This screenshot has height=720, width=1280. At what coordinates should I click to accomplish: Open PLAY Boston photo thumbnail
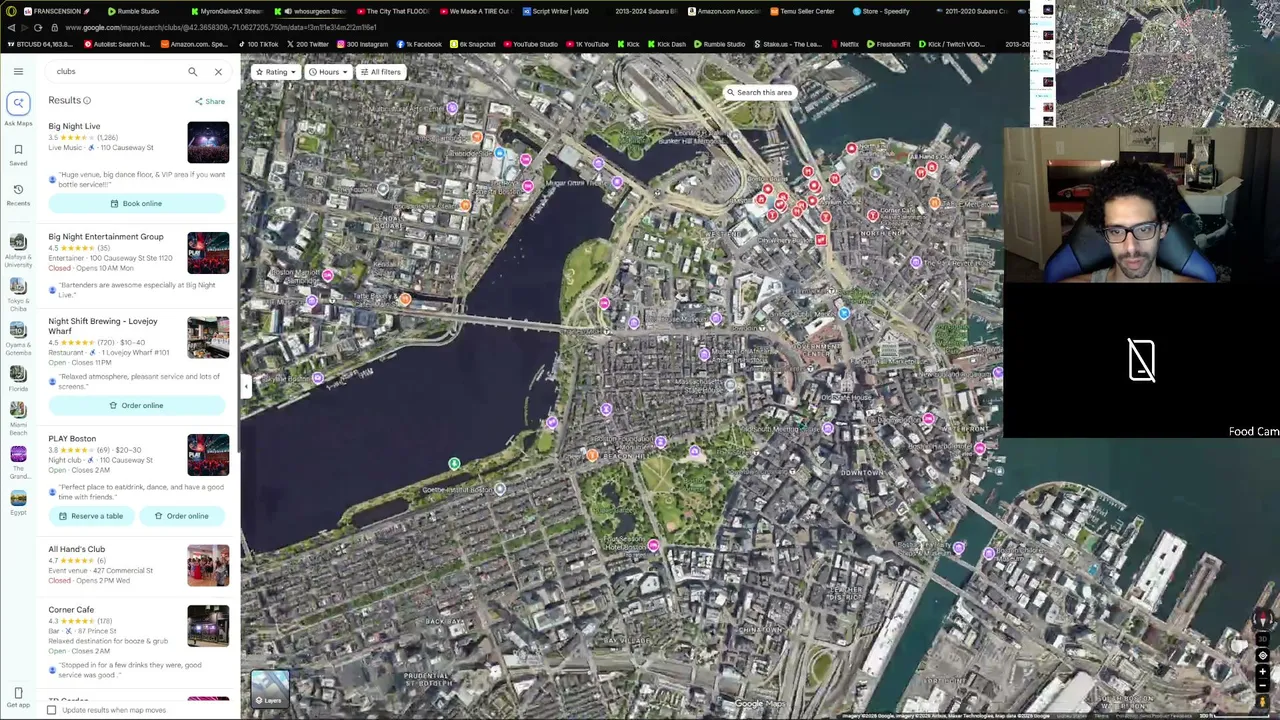click(208, 455)
